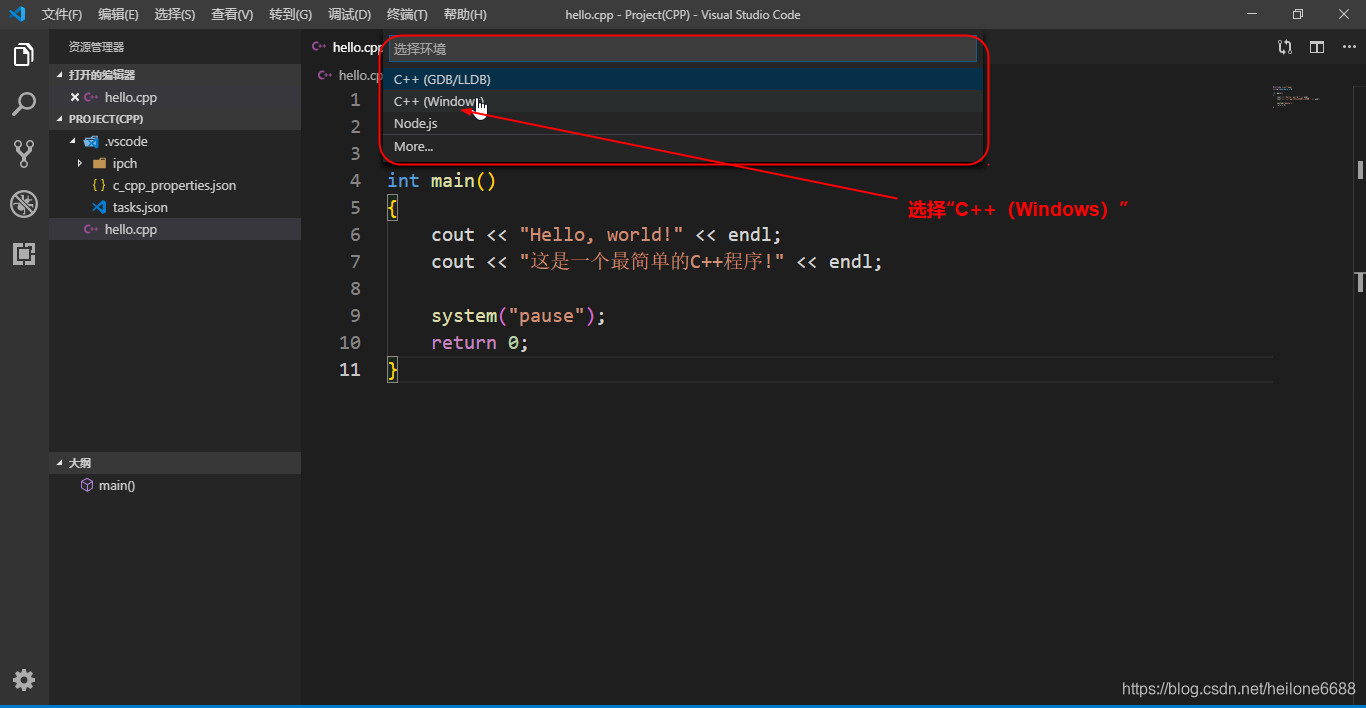Open the 编辑(E) menu
This screenshot has height=708, width=1366.
click(x=119, y=14)
